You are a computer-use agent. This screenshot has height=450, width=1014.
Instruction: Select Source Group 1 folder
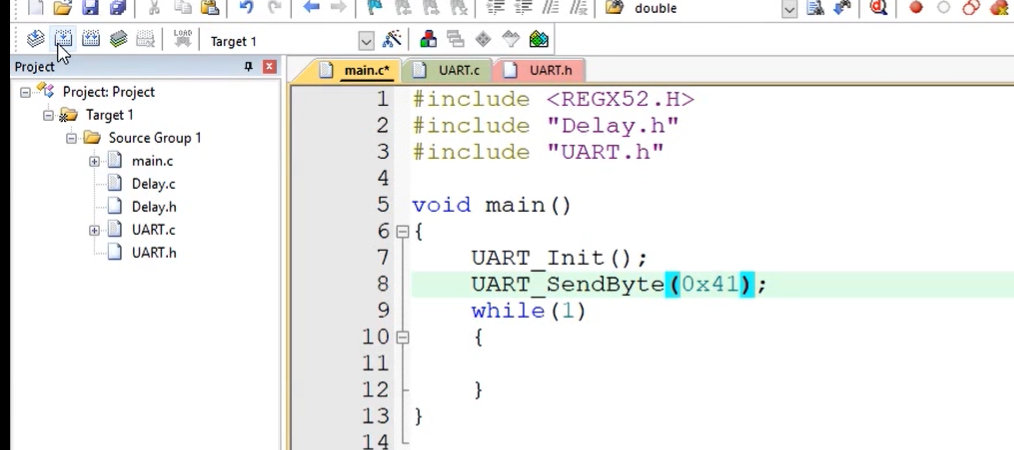point(155,138)
